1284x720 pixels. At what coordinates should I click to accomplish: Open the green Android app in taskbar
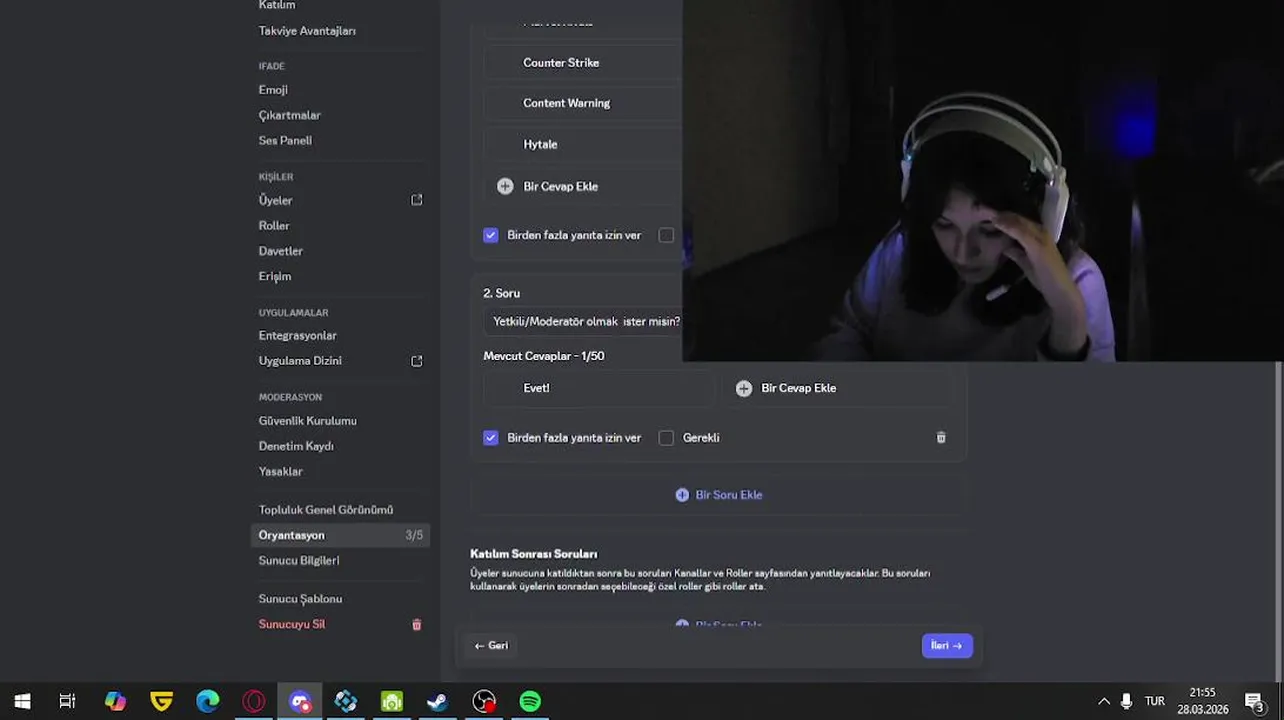(x=391, y=702)
